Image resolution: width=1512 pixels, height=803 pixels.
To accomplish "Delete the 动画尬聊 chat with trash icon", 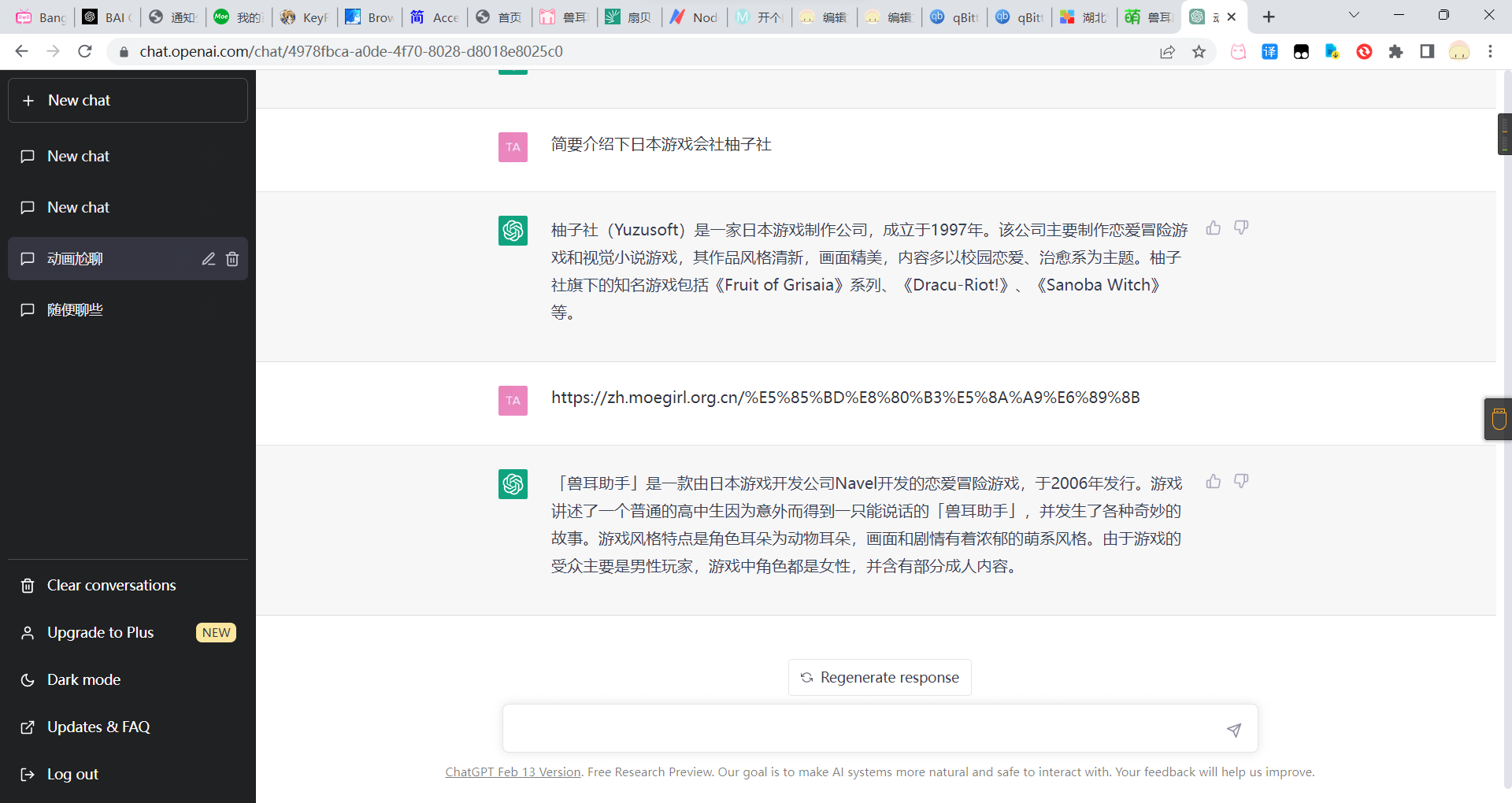I will [232, 259].
